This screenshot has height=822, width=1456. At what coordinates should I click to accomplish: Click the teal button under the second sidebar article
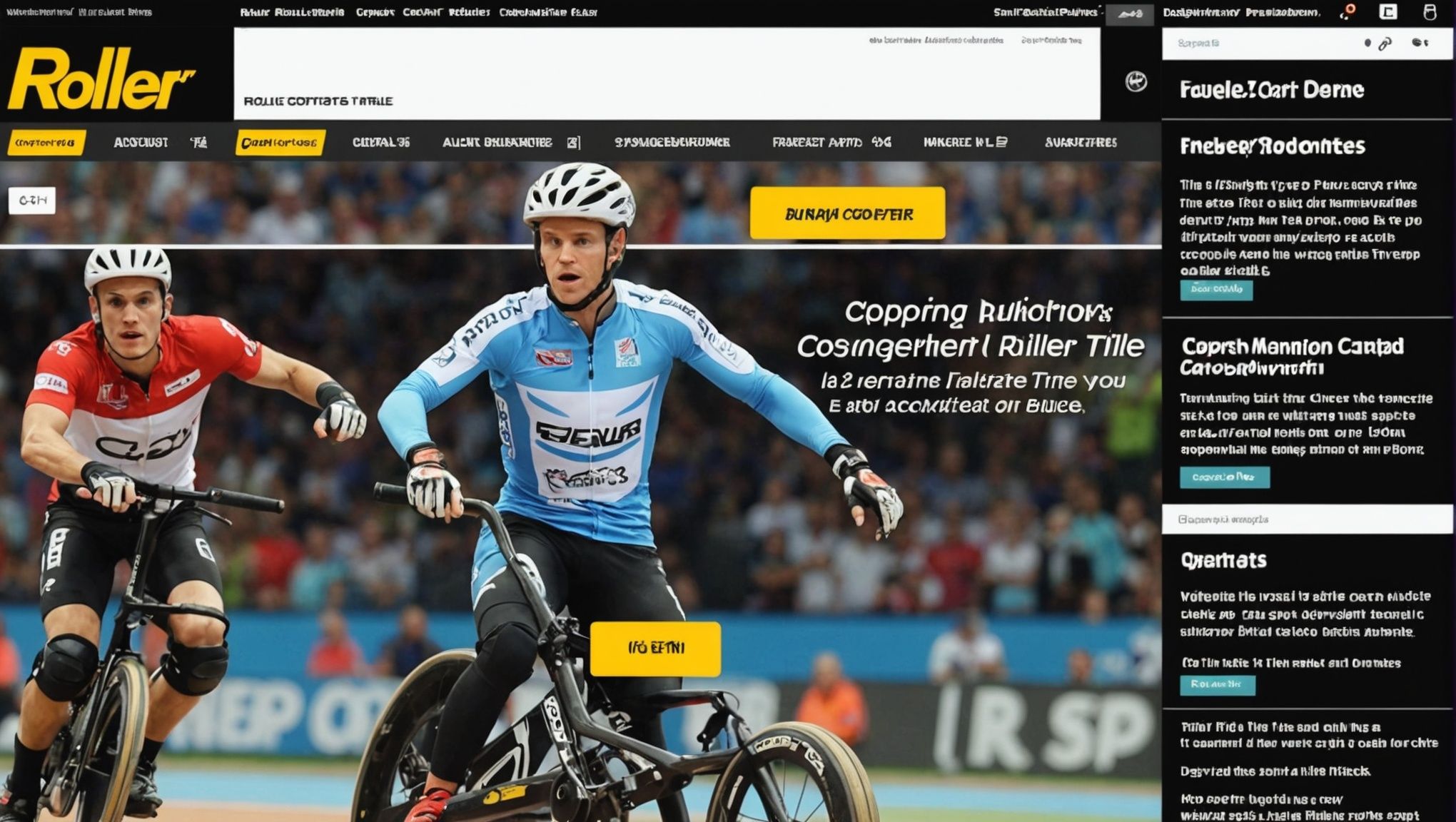1225,477
